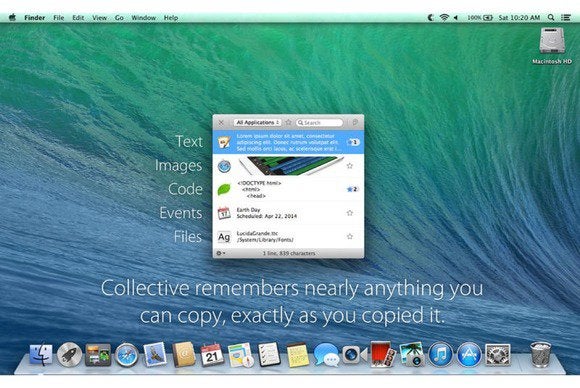
Task: Select the DOCTYPE html code clipping
Action: (288, 189)
